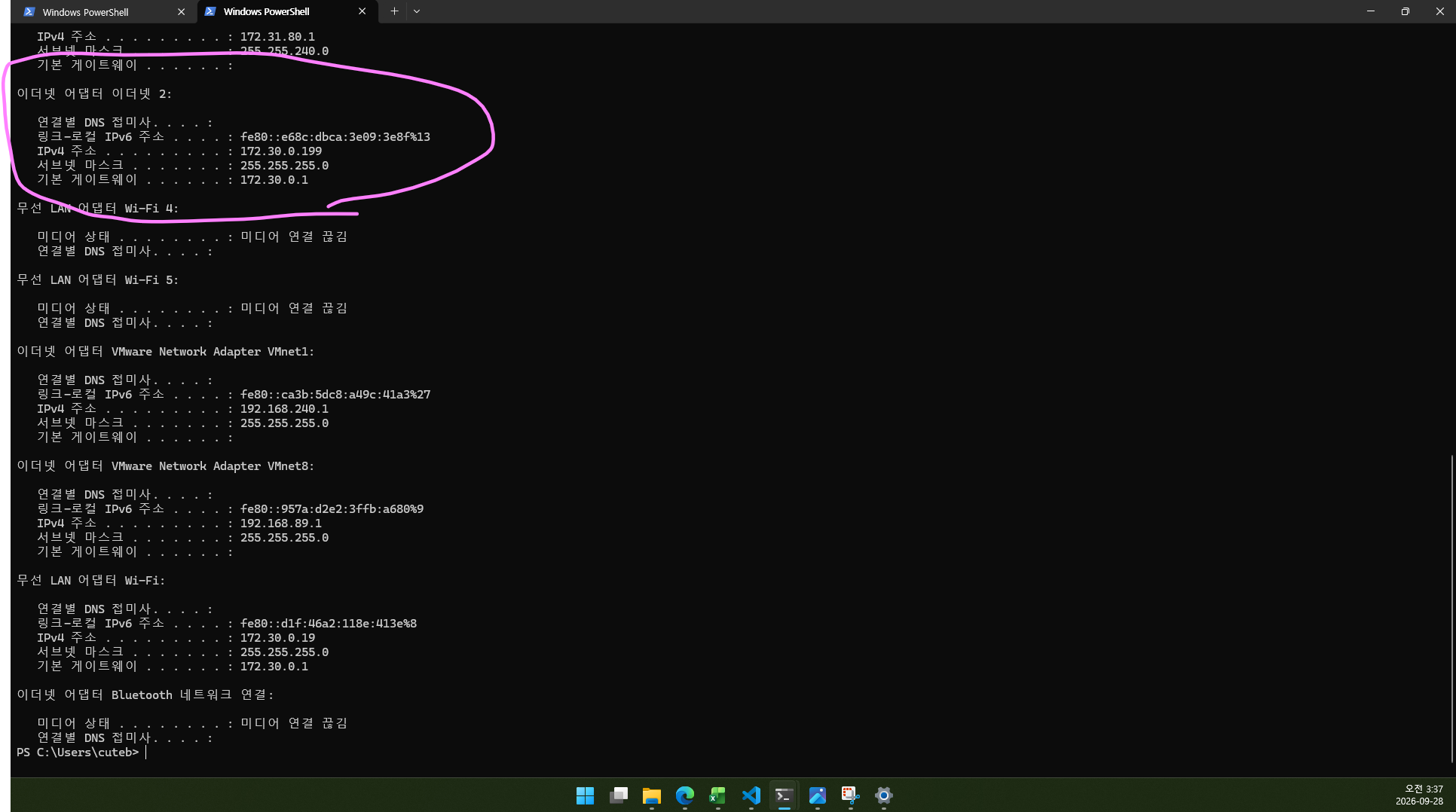Select the second Windows PowerShell tab
Screen dimensions: 1456x812
click(x=287, y=11)
